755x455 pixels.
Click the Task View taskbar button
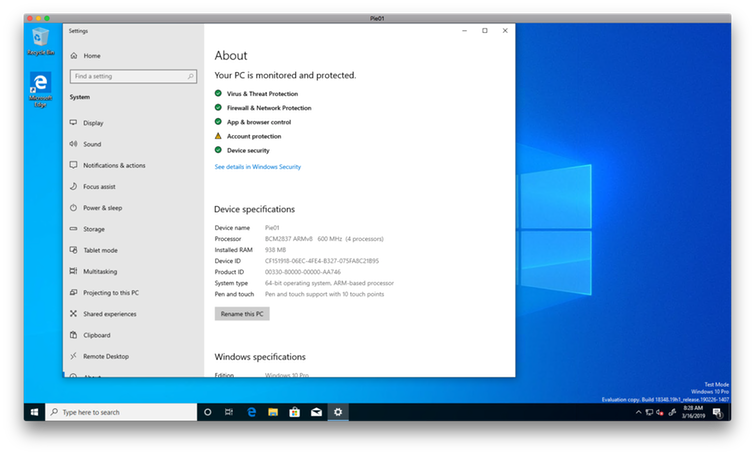coord(230,412)
